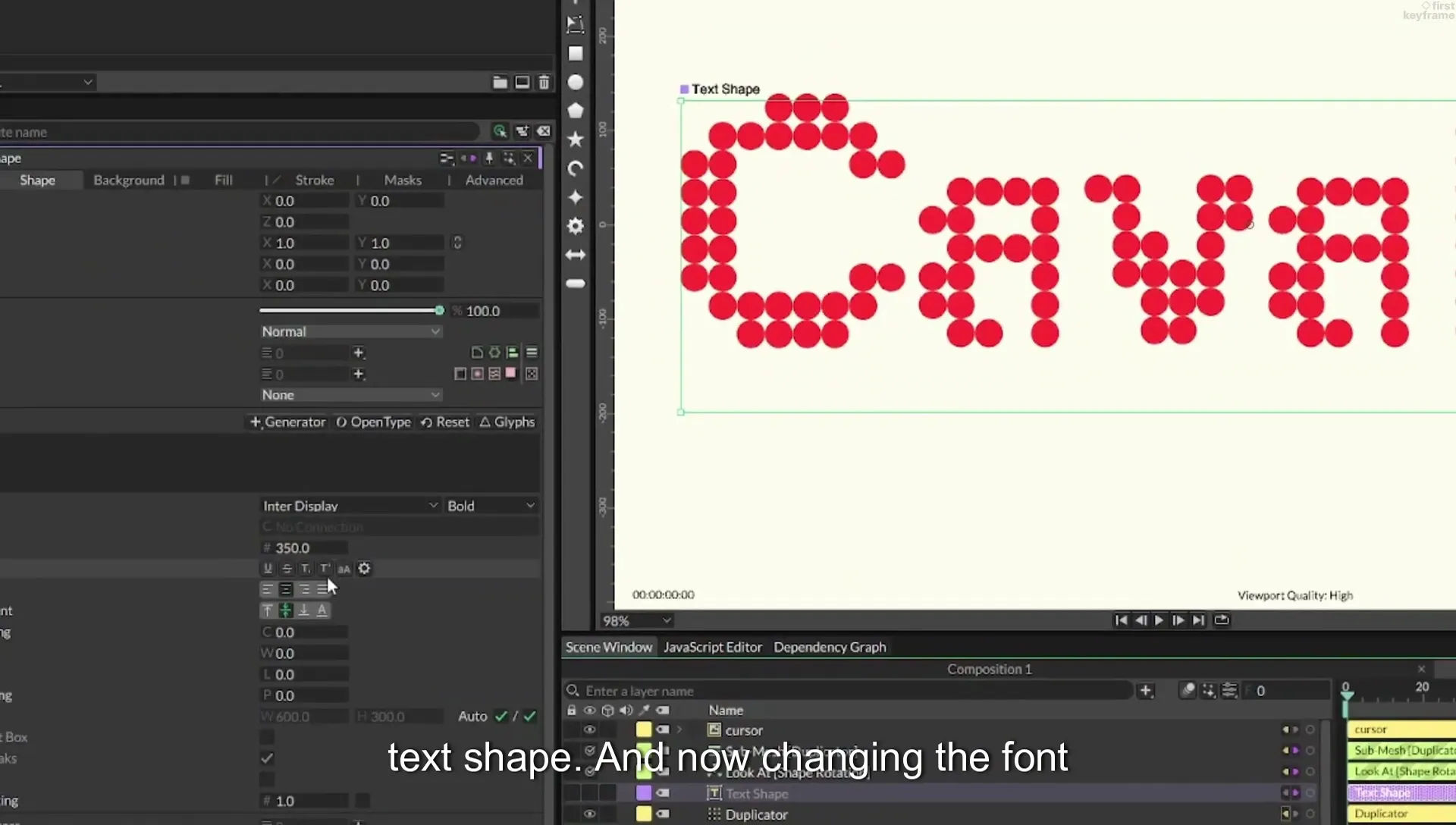Switch to the Stroke tab
The image size is (1456, 825).
[315, 180]
